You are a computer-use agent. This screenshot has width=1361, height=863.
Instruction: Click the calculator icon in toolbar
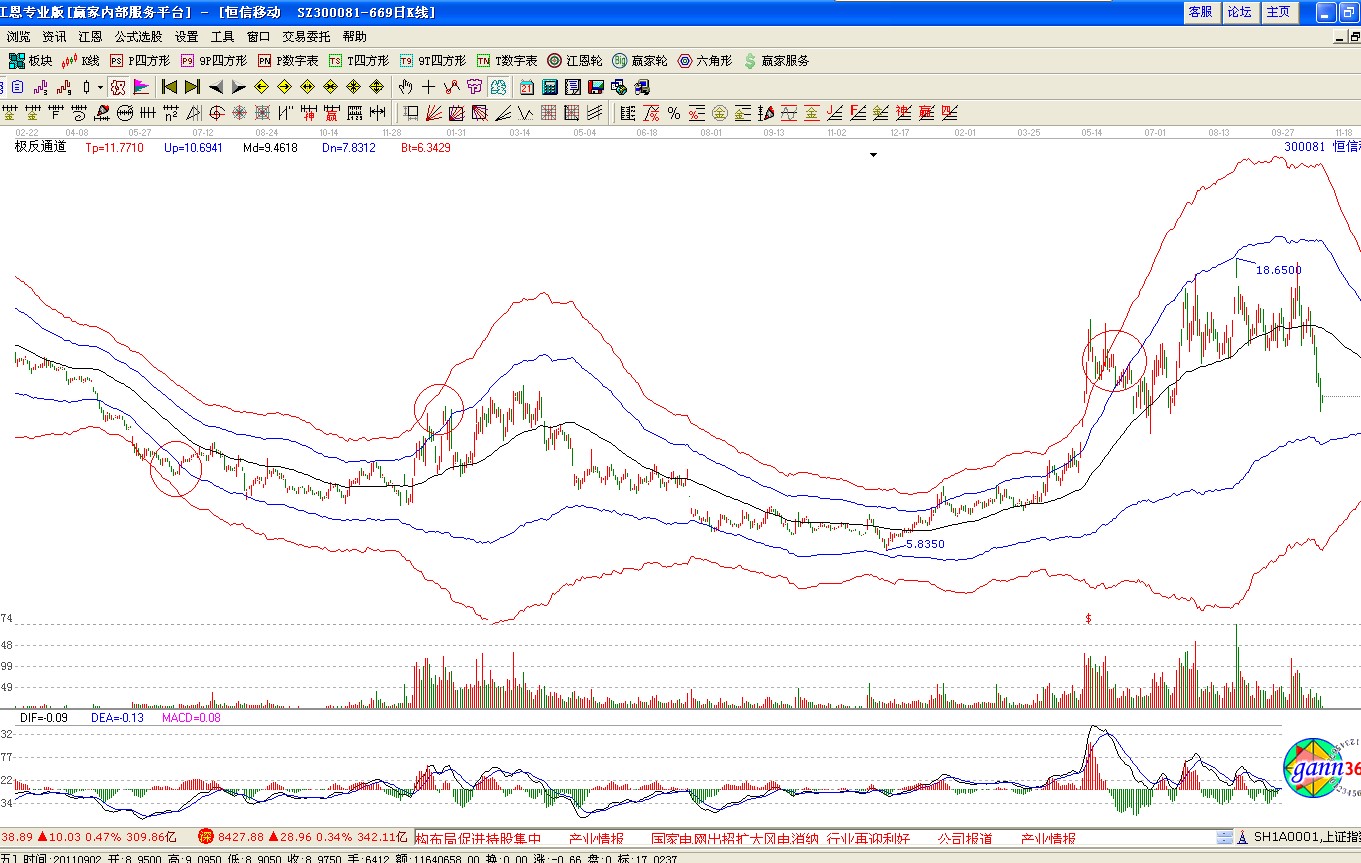(x=549, y=87)
